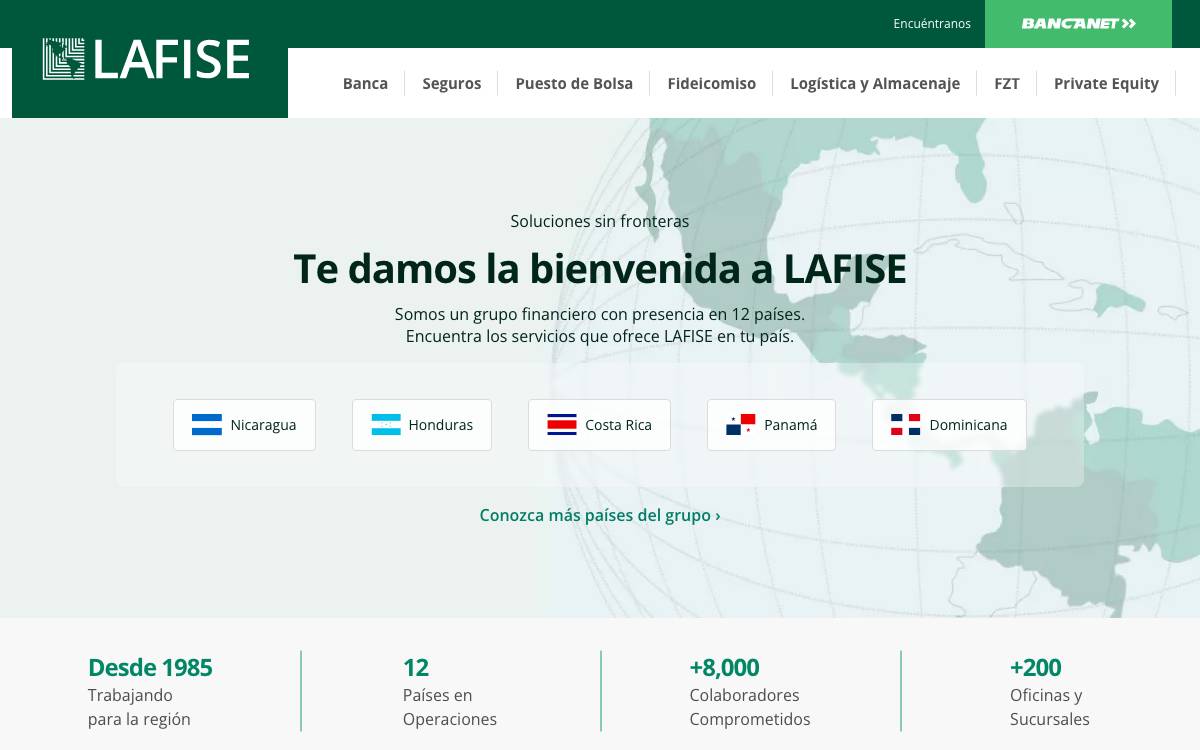Click the '+200' offices figure
Viewport: 1200px width, 750px height.
[x=1036, y=667]
